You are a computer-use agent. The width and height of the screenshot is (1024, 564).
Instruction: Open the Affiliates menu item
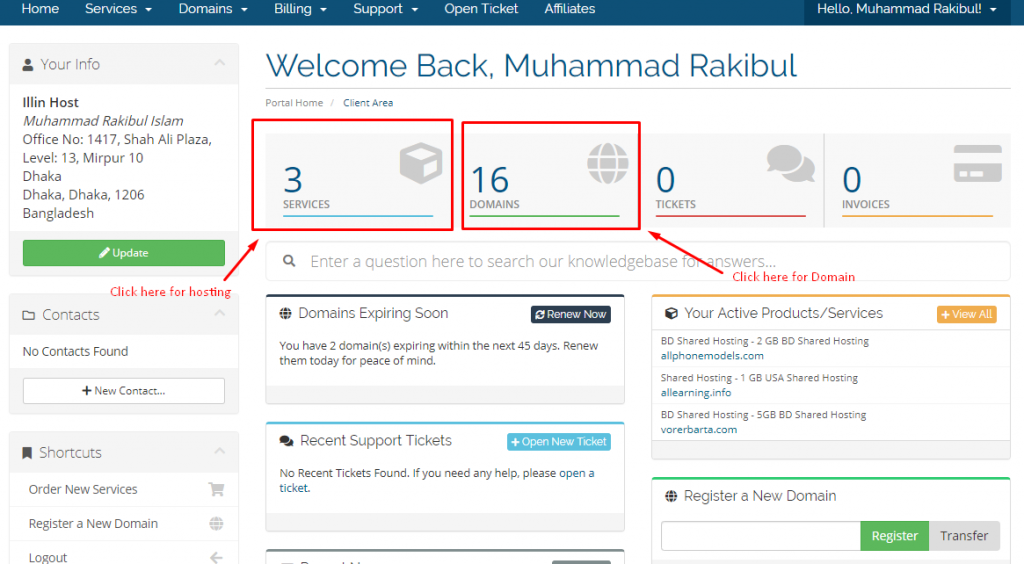569,9
